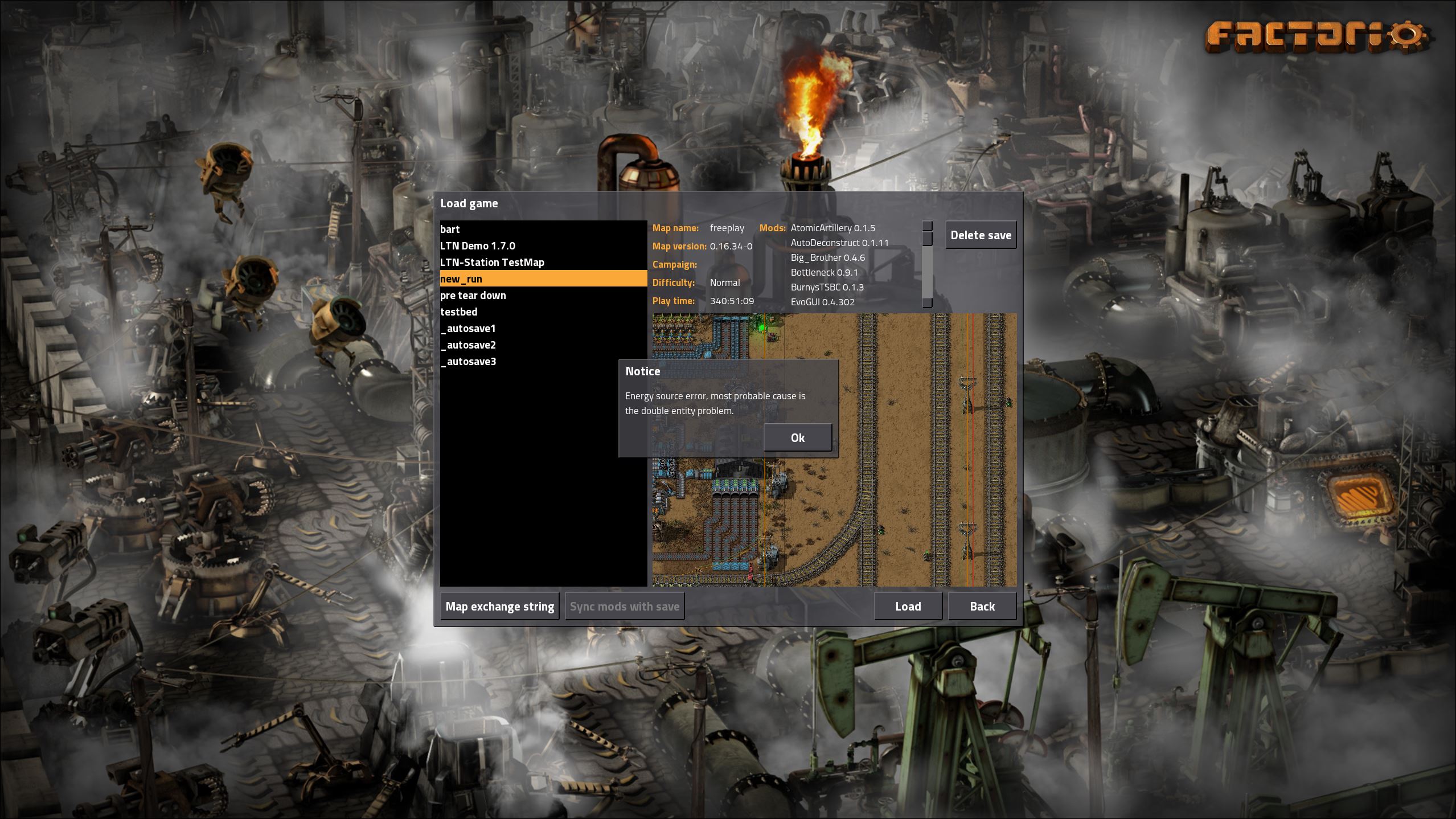Click 'Bottleneck 0.9.1' mod entry
Image resolution: width=1456 pixels, height=819 pixels.
pyautogui.click(x=824, y=272)
